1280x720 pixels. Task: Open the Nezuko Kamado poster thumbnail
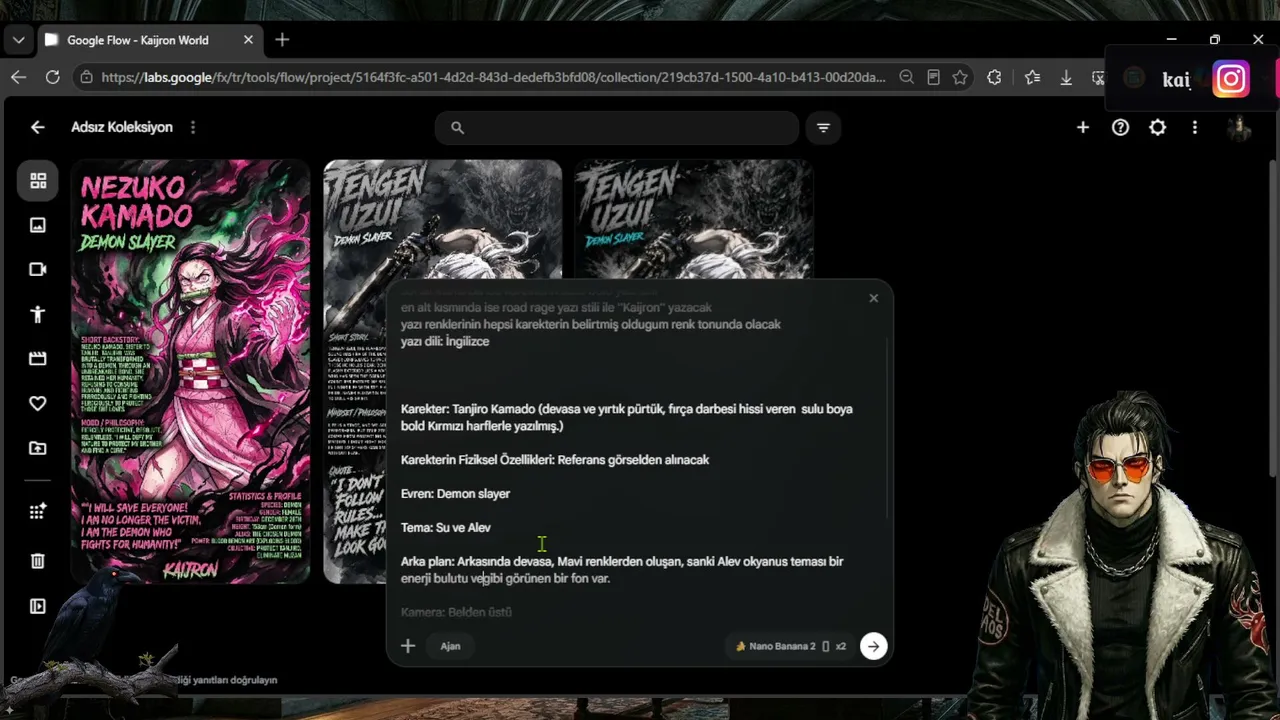click(190, 371)
